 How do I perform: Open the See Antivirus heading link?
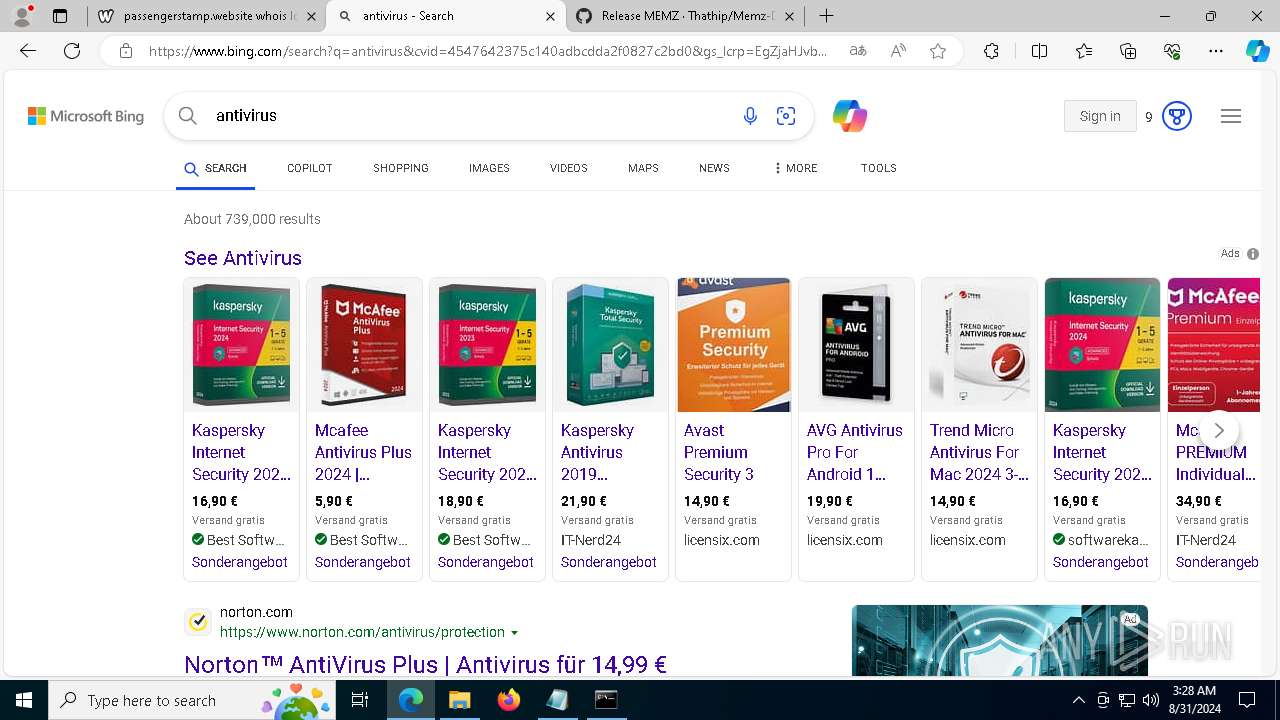(243, 258)
